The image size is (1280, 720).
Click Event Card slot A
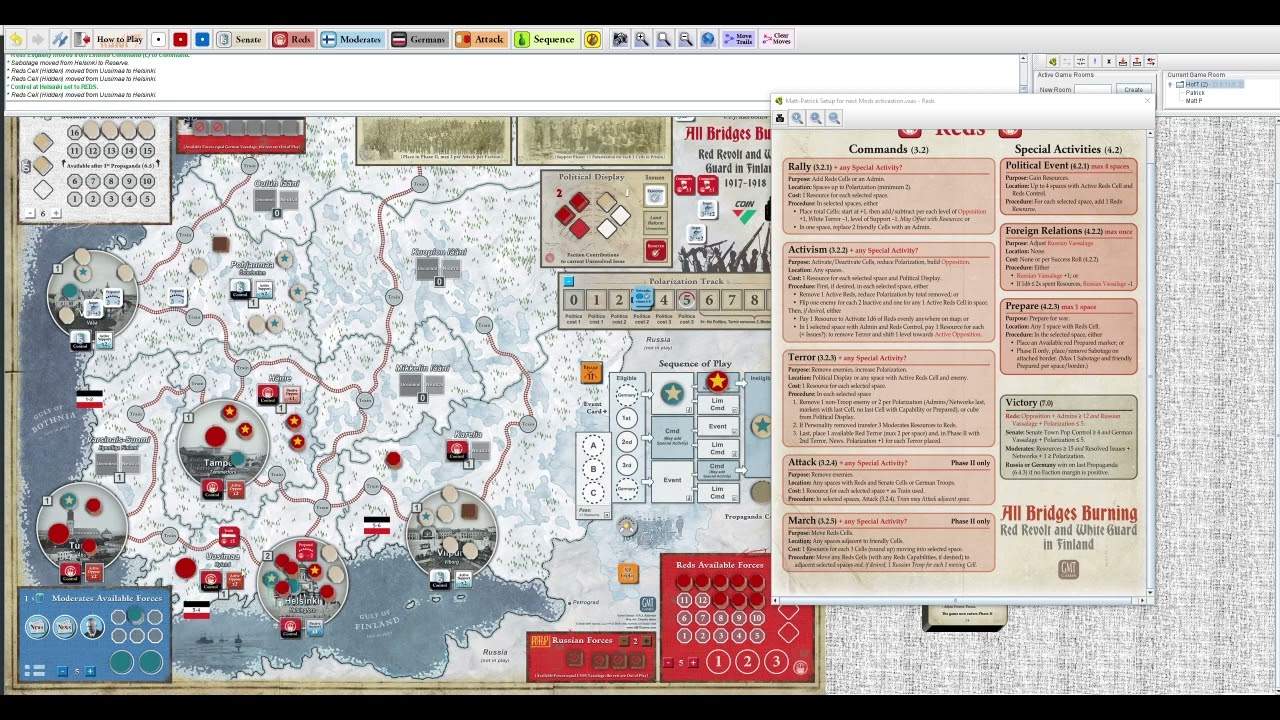pyautogui.click(x=593, y=446)
